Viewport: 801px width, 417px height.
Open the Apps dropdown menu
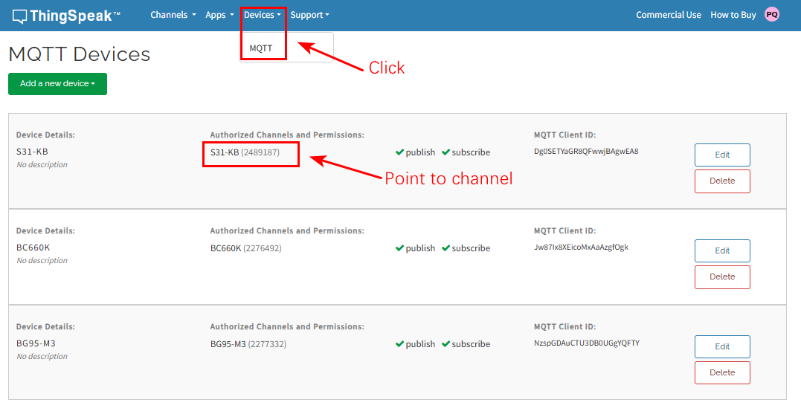click(219, 15)
